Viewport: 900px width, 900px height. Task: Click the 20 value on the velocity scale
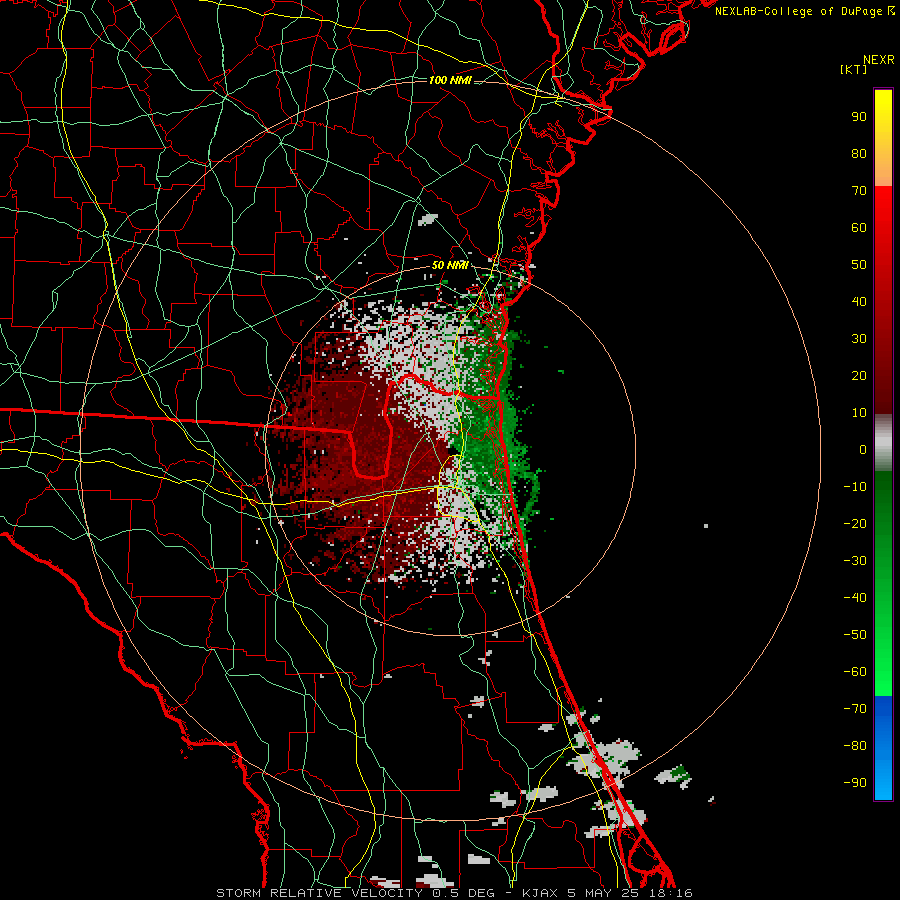click(x=859, y=375)
